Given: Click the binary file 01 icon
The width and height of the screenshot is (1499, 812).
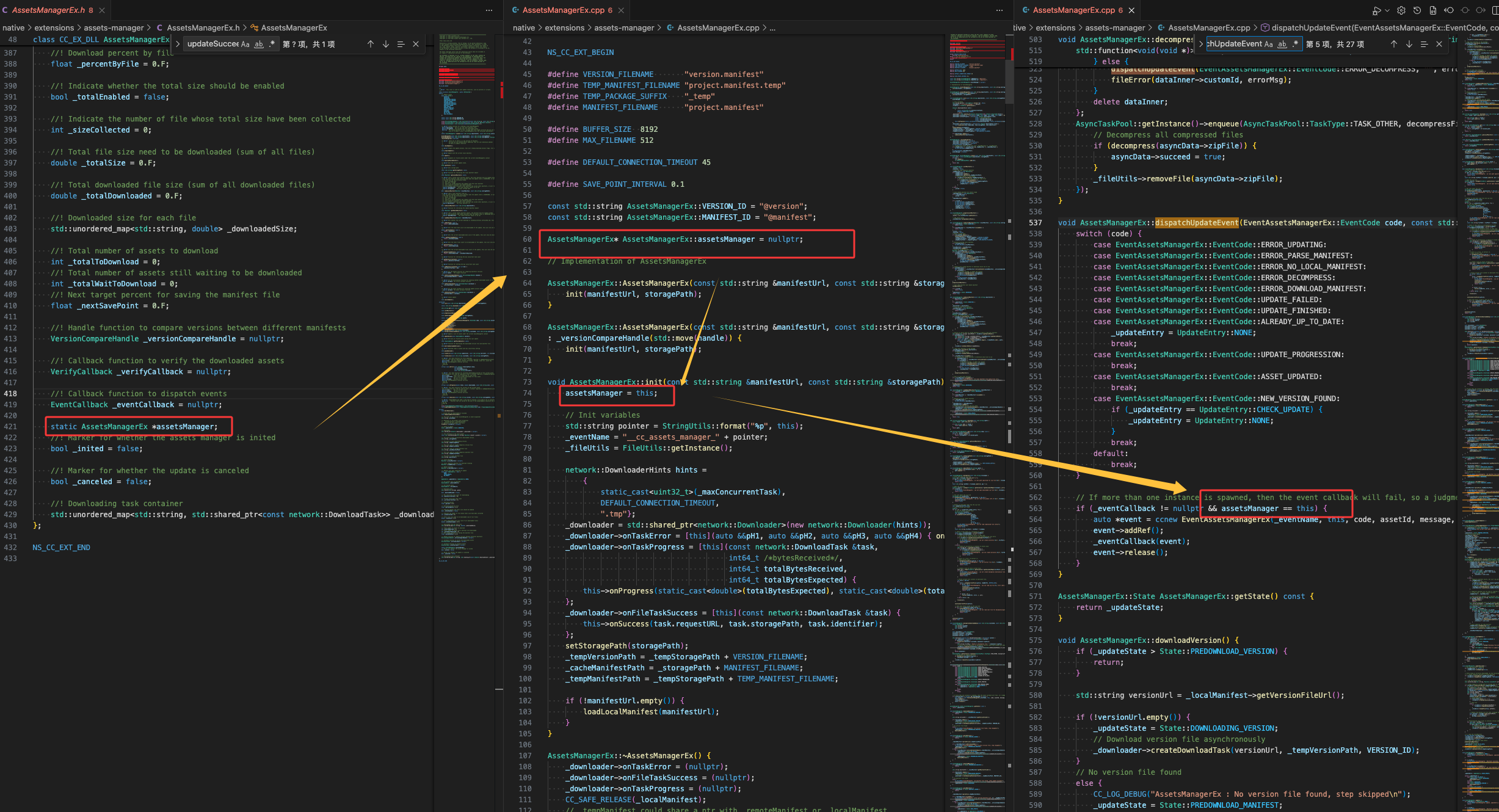Looking at the screenshot, I should coord(1433,10).
